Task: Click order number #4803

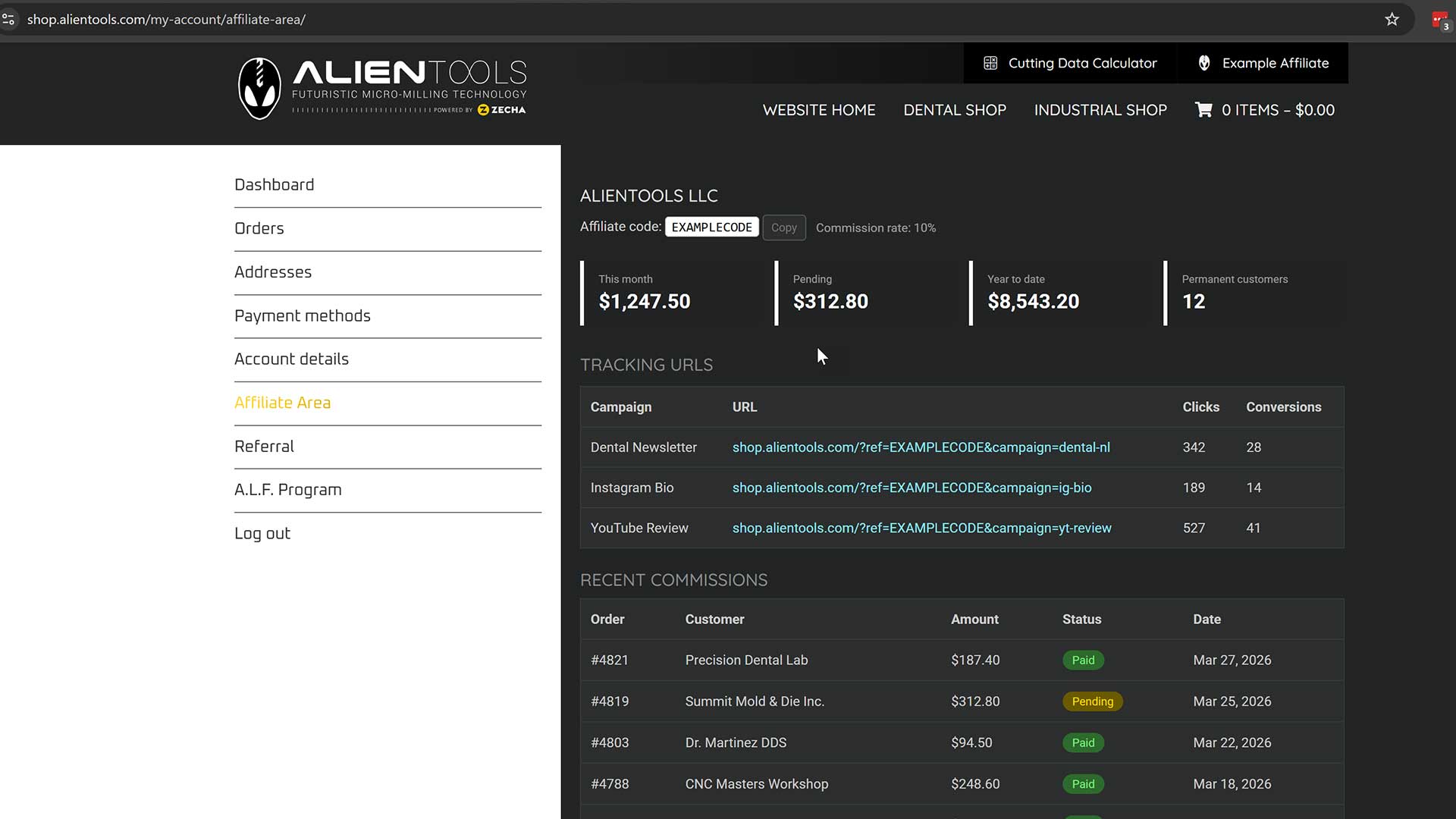Action: (610, 743)
